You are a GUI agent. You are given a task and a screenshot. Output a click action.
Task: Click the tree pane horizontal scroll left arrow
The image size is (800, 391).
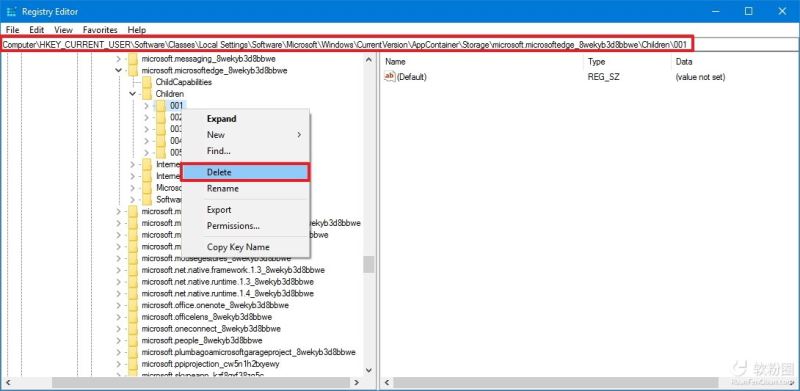click(7, 382)
